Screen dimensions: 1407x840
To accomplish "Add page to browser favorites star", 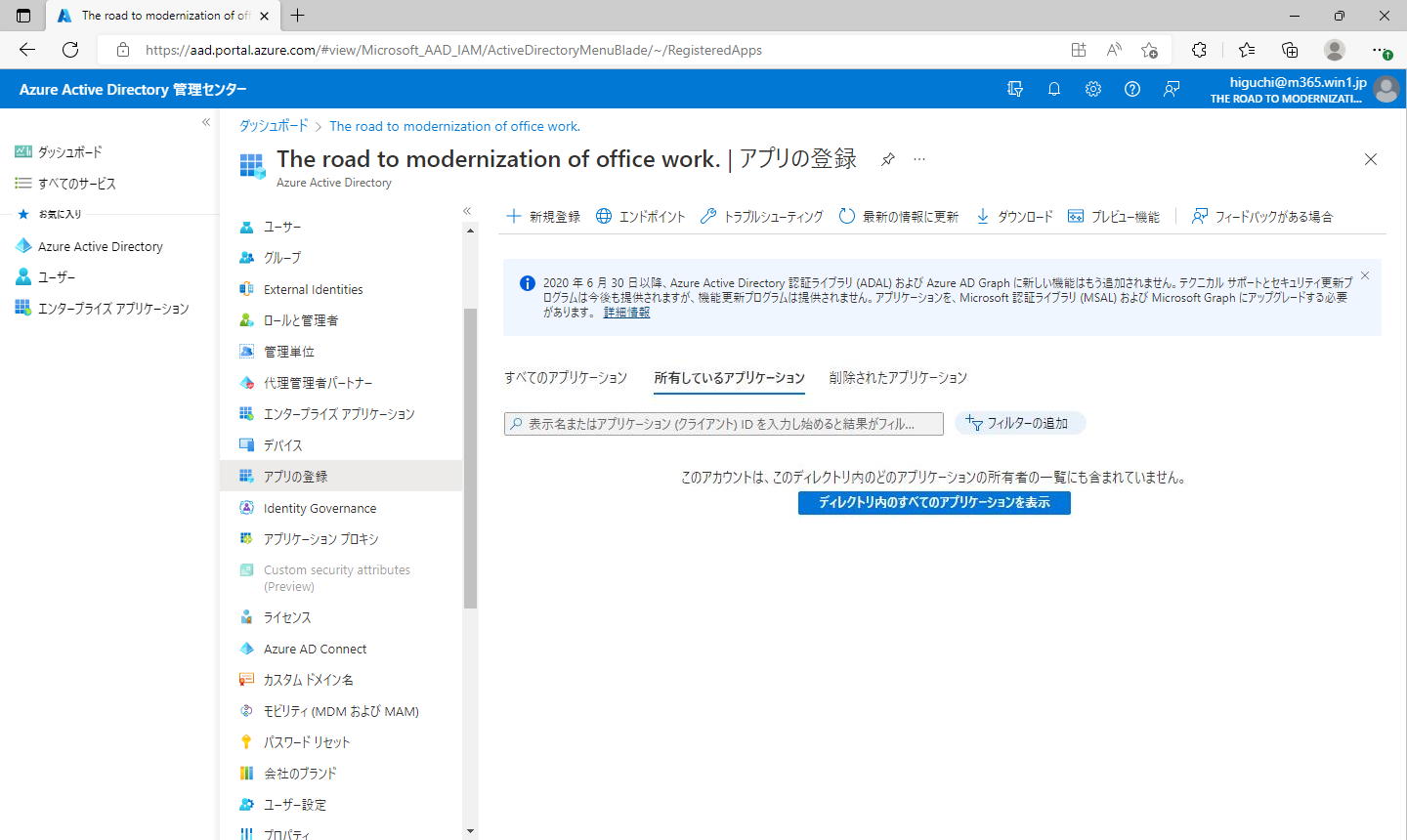I will point(1150,50).
